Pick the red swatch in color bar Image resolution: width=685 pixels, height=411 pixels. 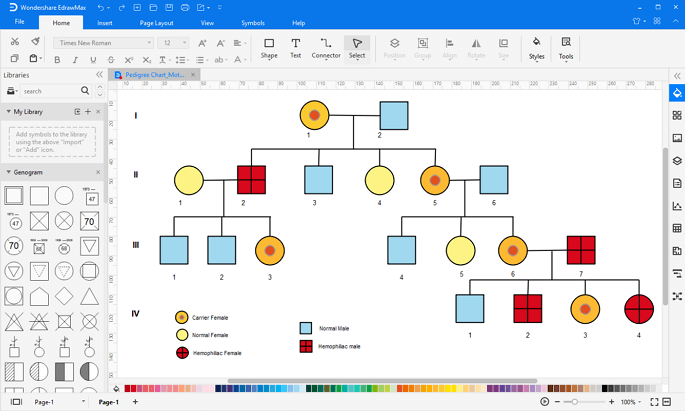click(128, 388)
